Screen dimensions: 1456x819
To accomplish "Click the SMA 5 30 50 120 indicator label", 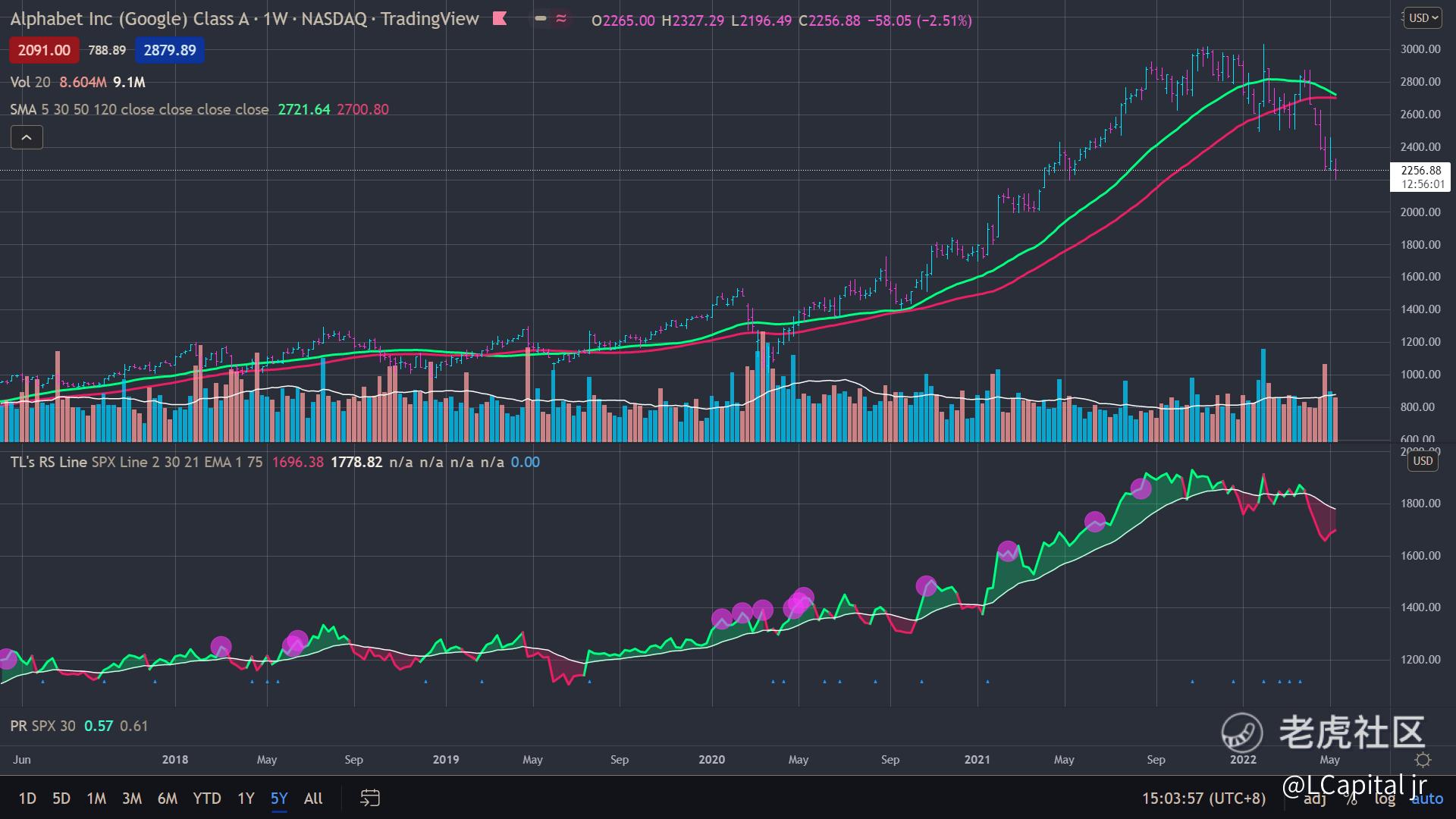I will pos(64,109).
